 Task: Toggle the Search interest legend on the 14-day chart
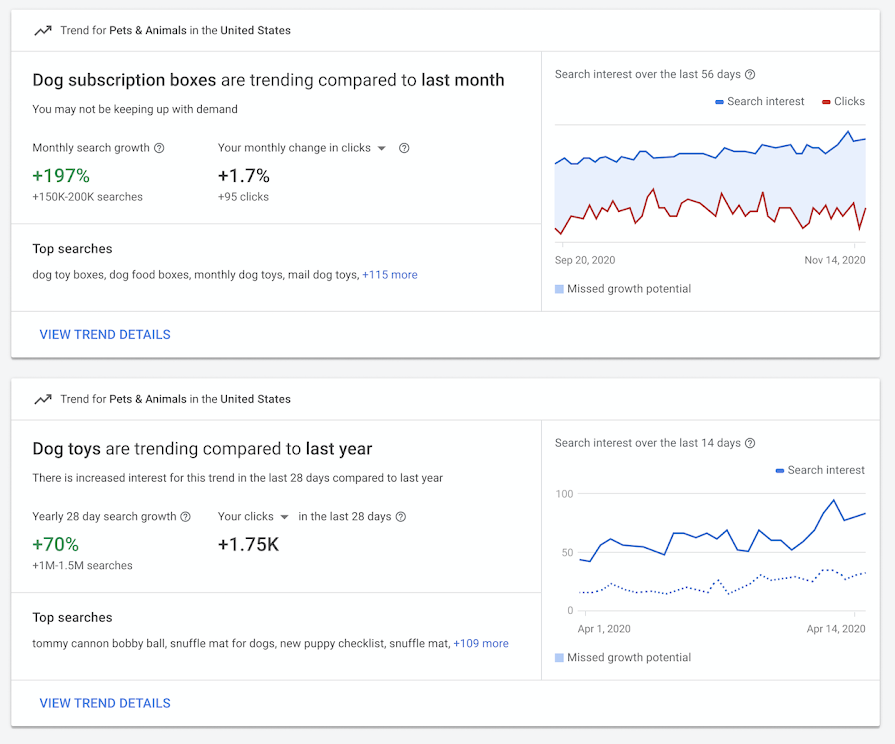[820, 470]
